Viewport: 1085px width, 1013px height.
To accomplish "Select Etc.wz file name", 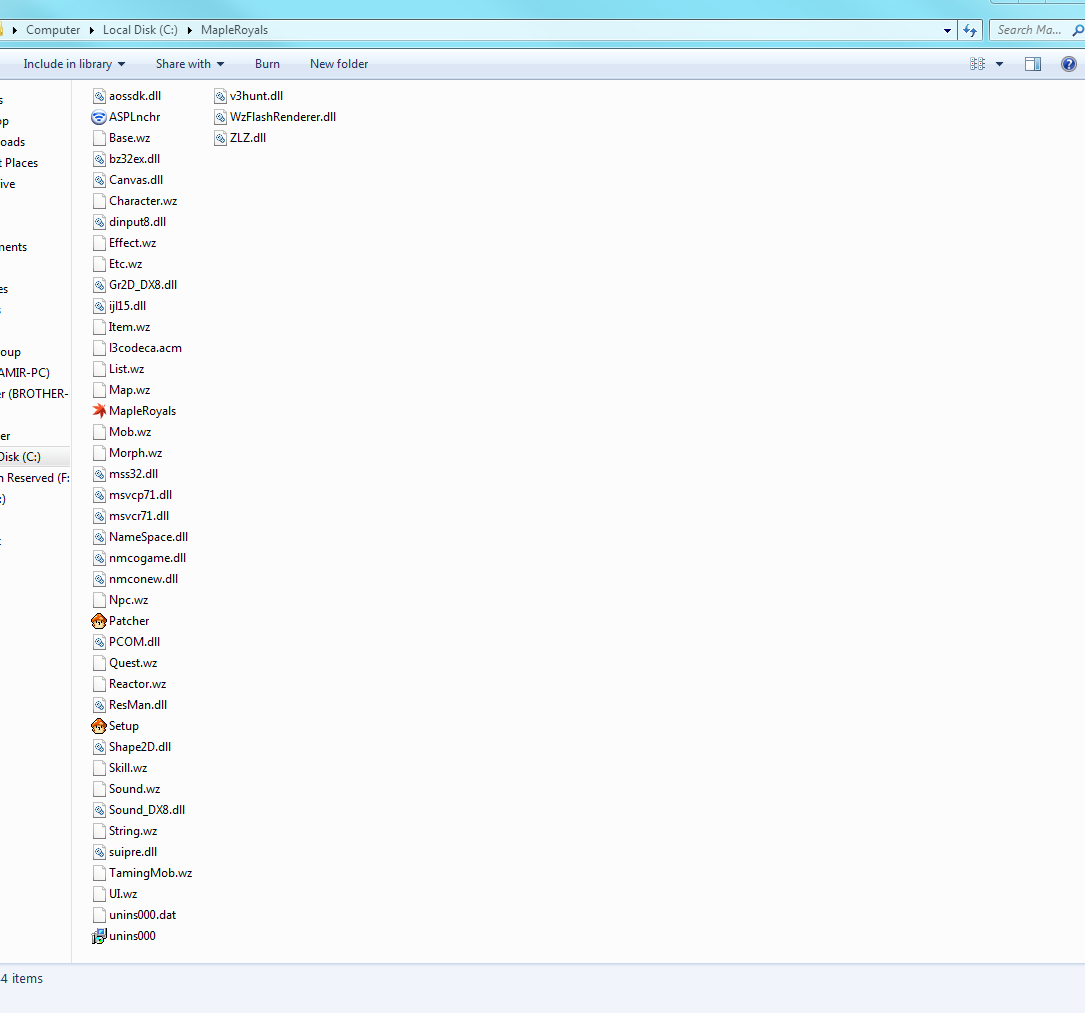I will (x=126, y=264).
